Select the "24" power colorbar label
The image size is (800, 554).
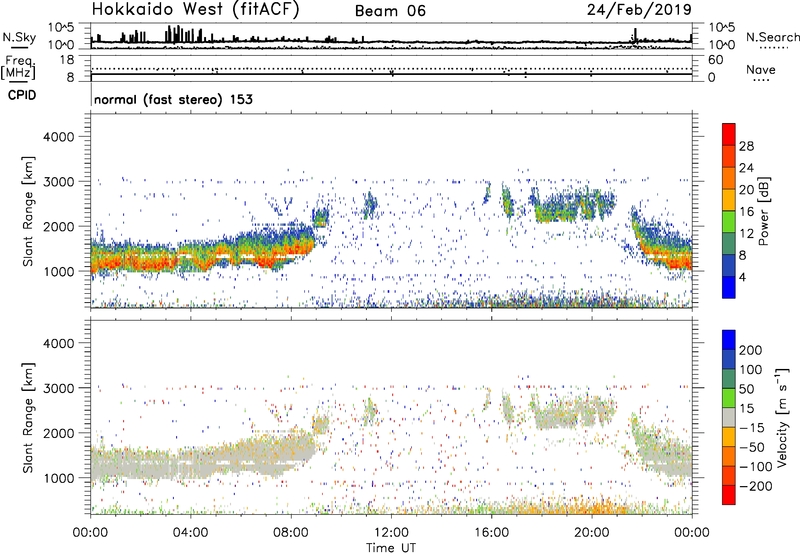point(746,168)
